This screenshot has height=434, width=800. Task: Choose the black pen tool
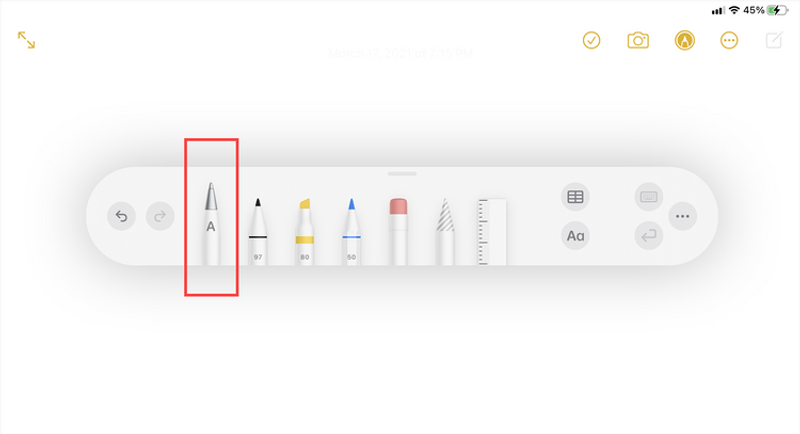(258, 232)
